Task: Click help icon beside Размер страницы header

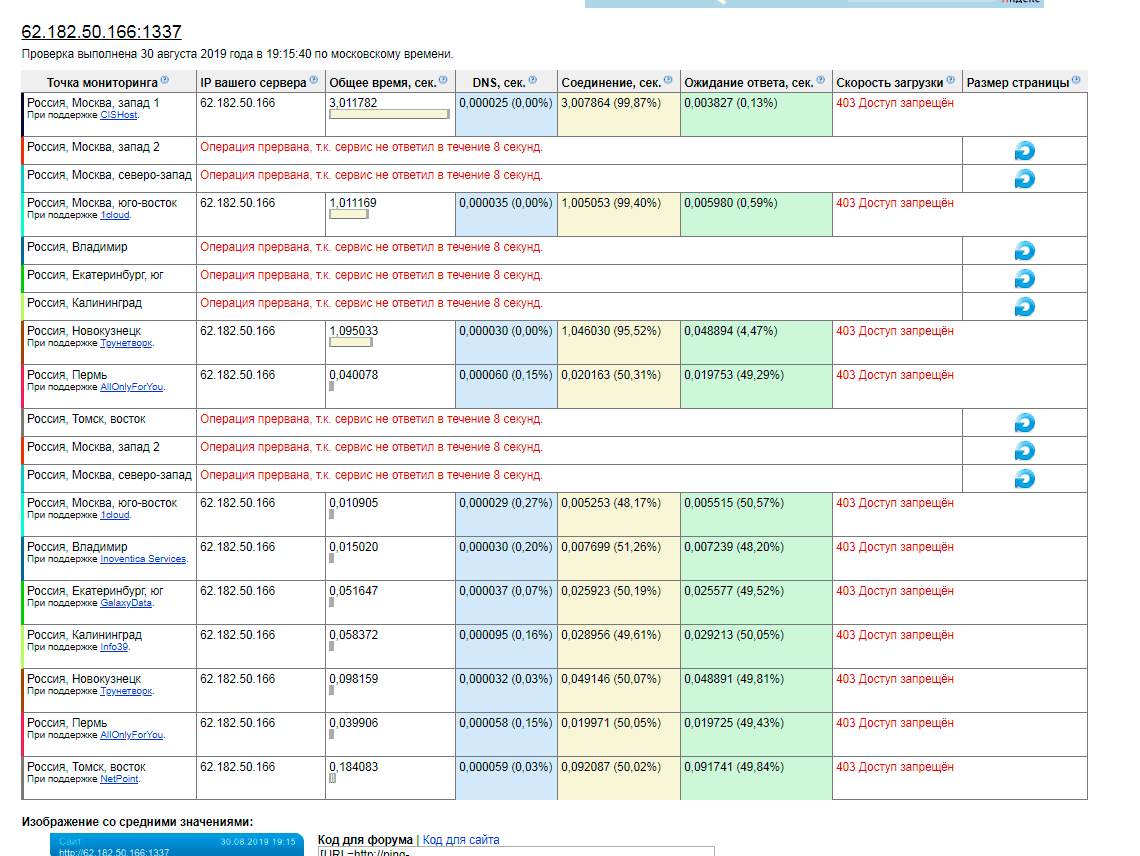Action: pyautogui.click(x=1076, y=80)
